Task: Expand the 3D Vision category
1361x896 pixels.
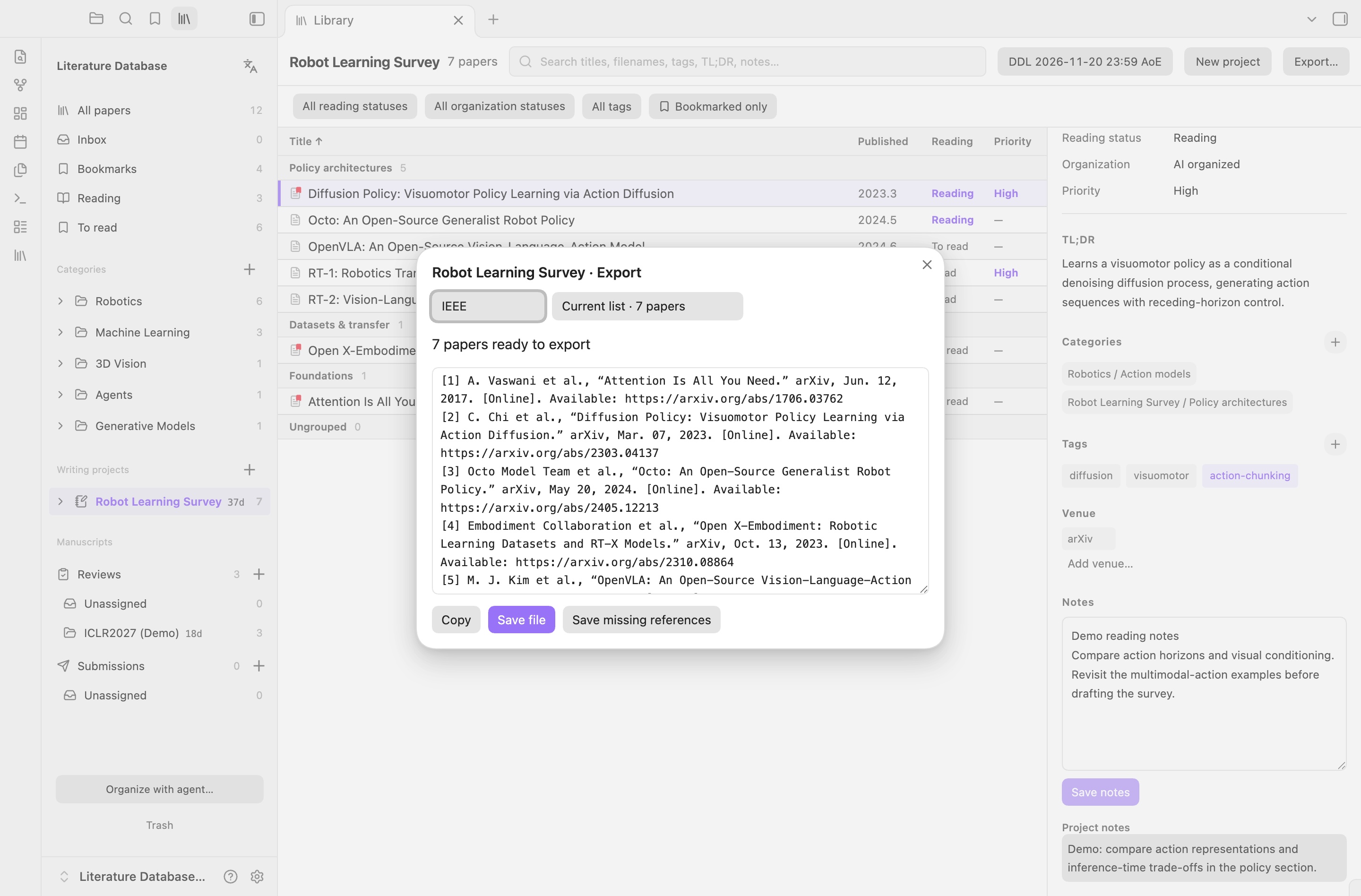Action: 60,364
